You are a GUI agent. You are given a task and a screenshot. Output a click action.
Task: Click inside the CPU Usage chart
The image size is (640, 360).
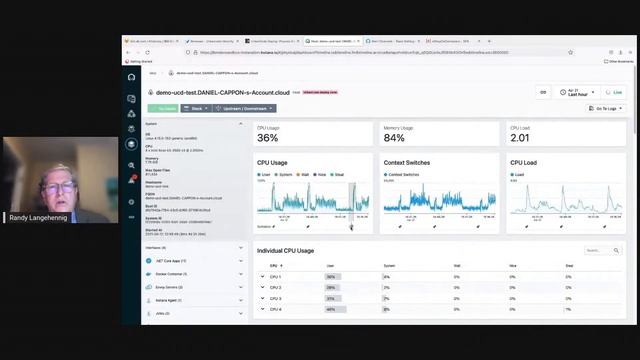313,197
